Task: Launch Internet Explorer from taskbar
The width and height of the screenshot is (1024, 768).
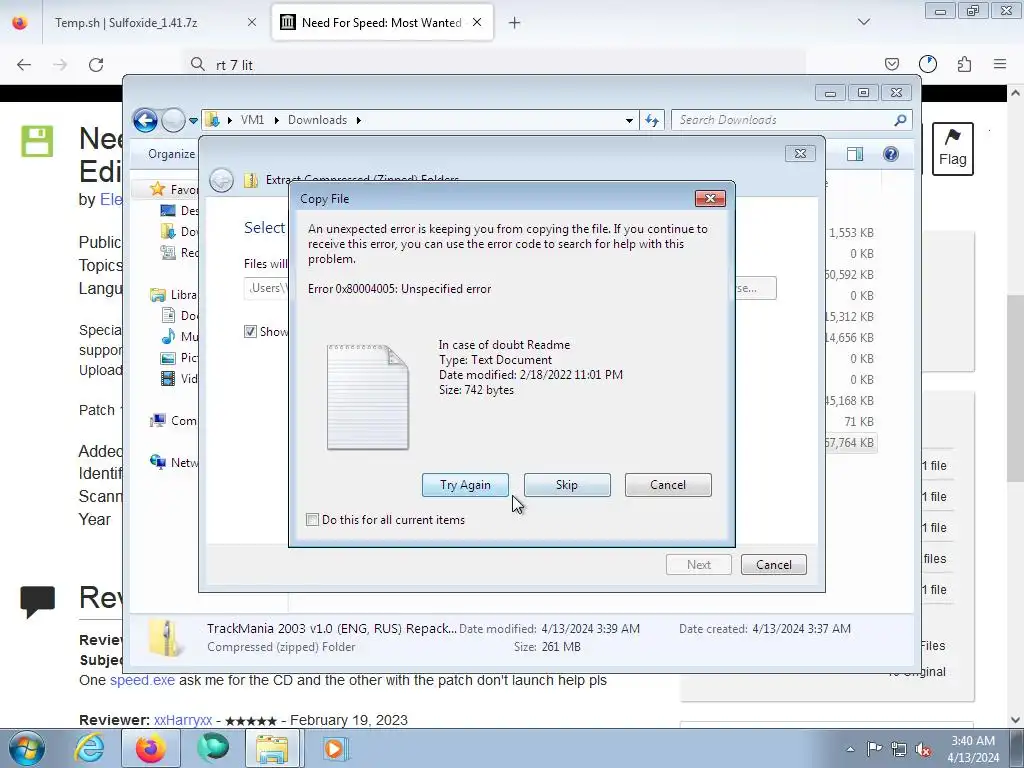Action: coord(89,749)
